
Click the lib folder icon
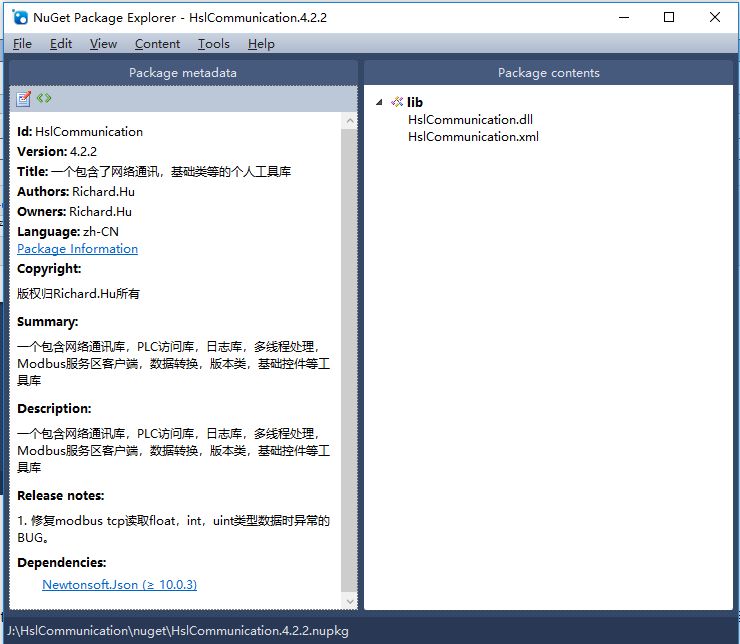click(x=397, y=101)
